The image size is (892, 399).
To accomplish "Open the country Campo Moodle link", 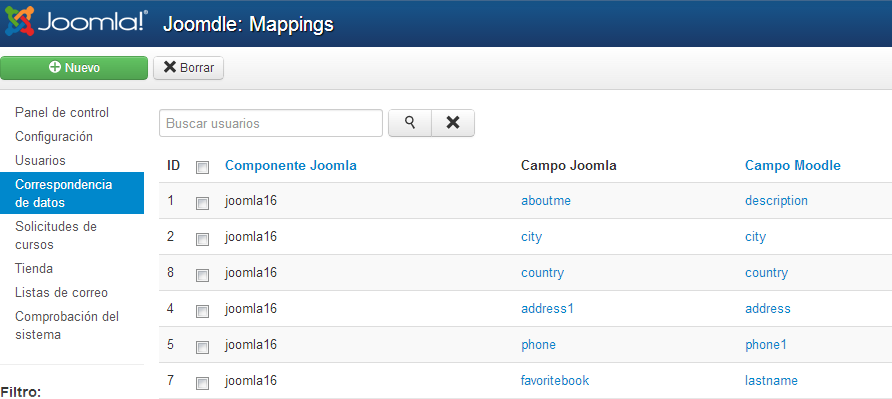I will (766, 273).
